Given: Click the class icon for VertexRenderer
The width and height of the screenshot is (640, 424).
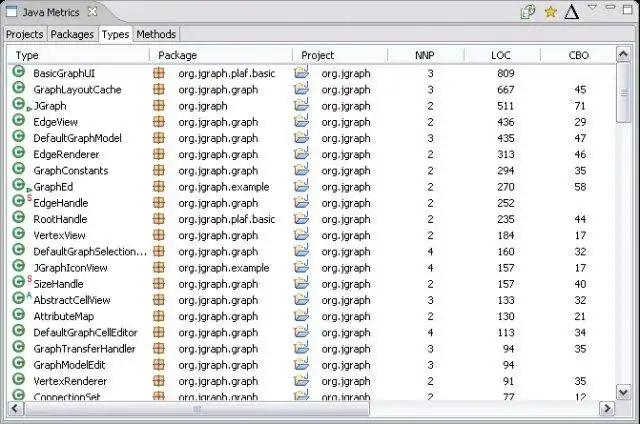Looking at the screenshot, I should click(x=18, y=380).
